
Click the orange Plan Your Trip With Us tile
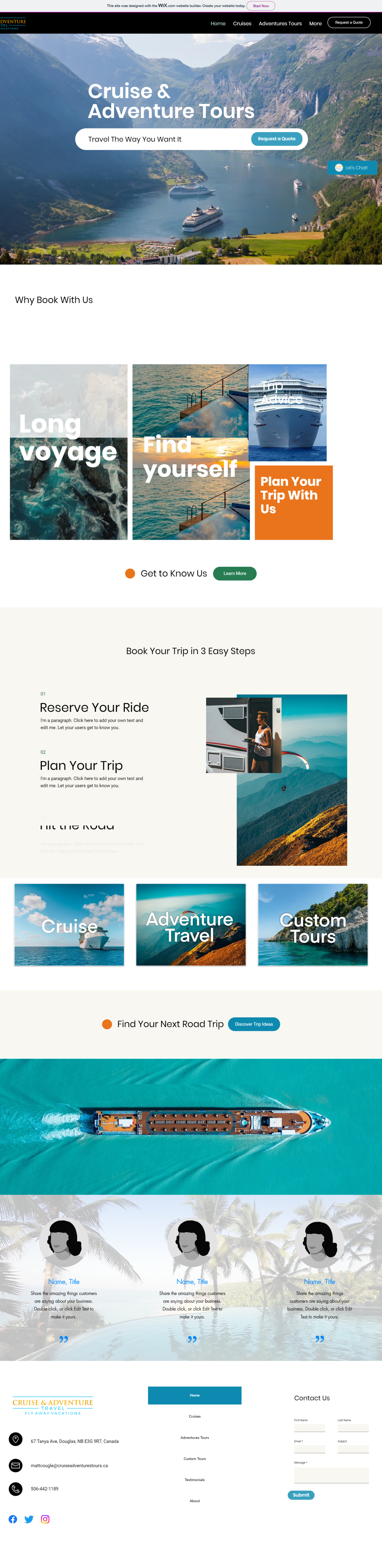pos(294,502)
